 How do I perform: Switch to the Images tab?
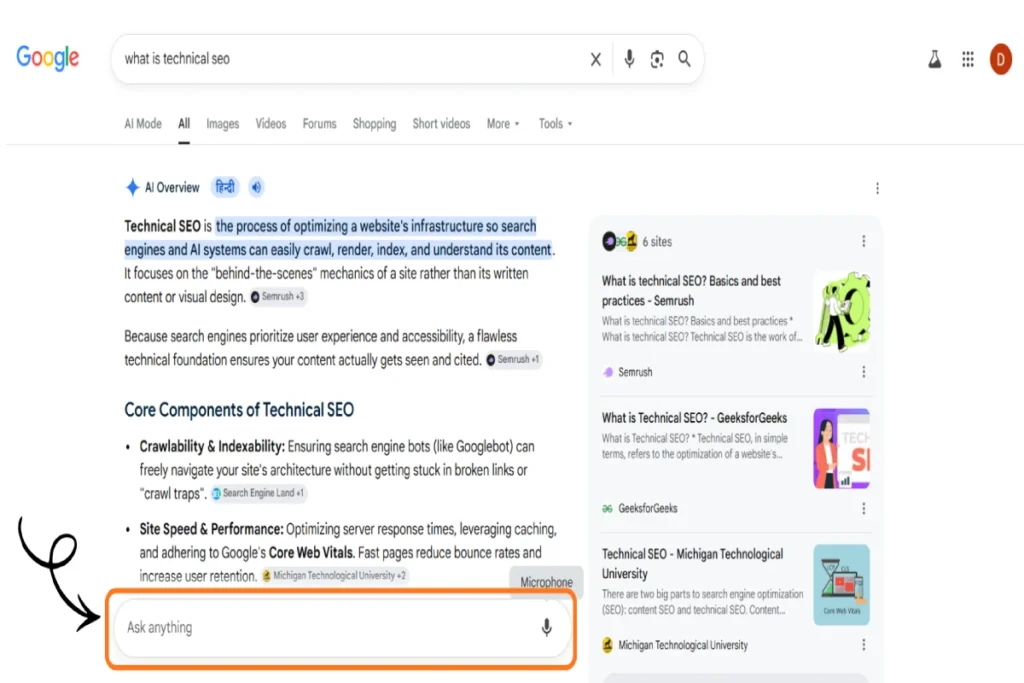(223, 123)
